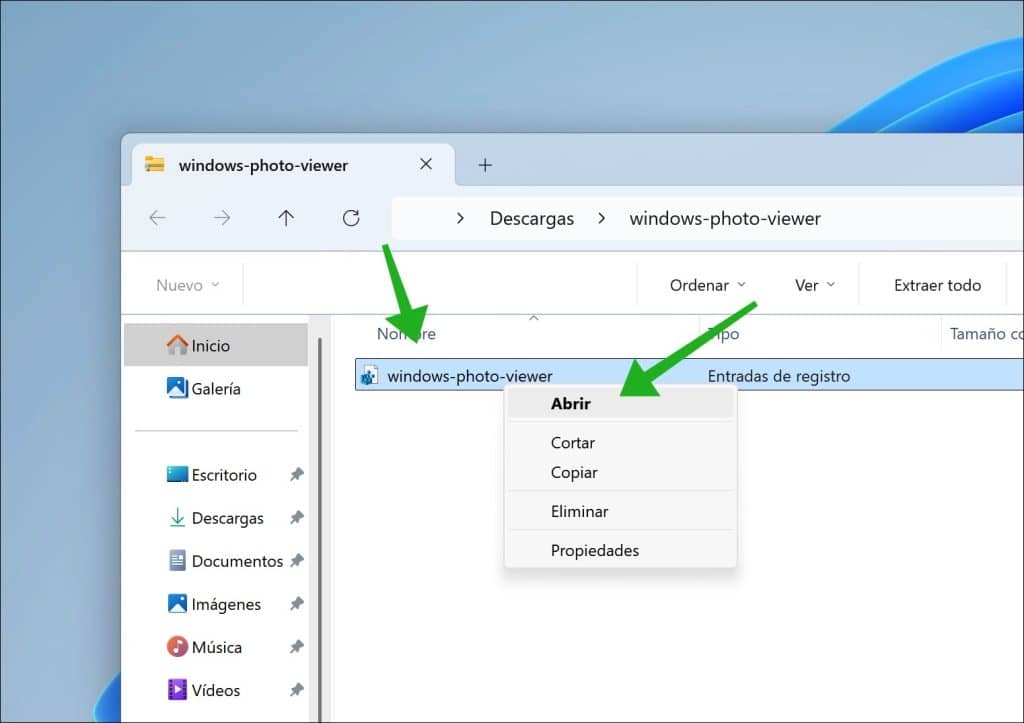The image size is (1024, 723).
Task: Open Descargas in the sidebar
Action: 216,517
